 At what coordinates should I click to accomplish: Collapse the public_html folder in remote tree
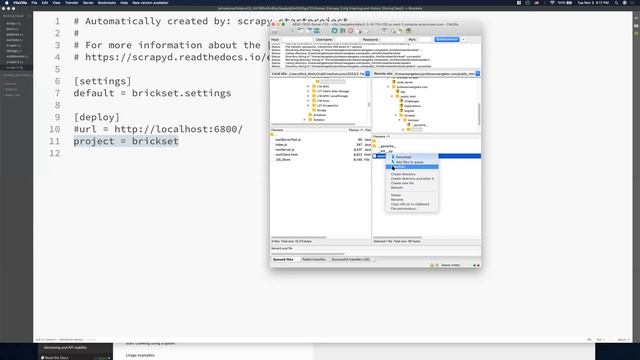pos(392,96)
